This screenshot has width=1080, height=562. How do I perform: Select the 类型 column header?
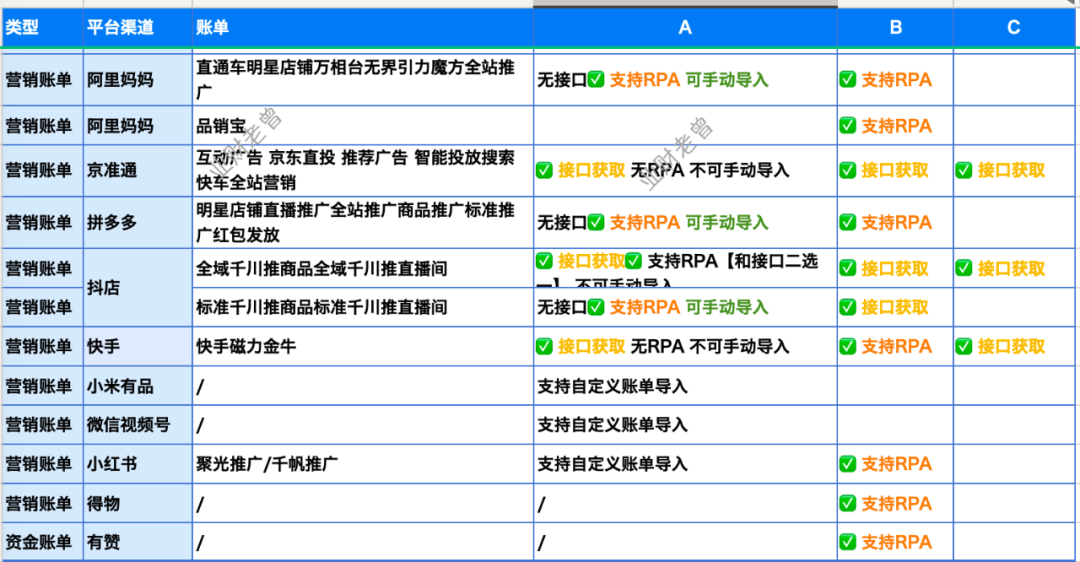click(42, 28)
